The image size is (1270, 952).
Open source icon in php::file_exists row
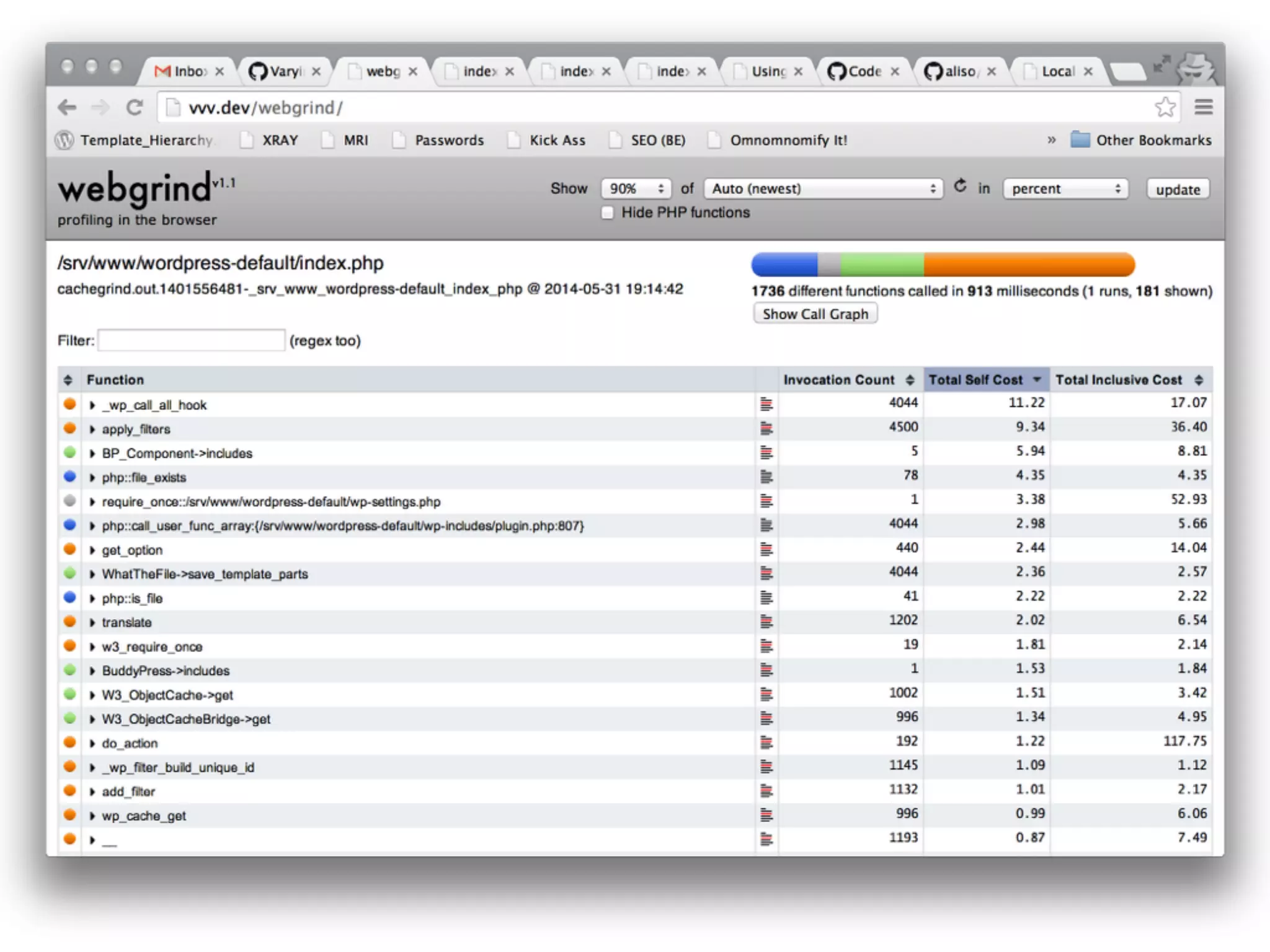(766, 477)
